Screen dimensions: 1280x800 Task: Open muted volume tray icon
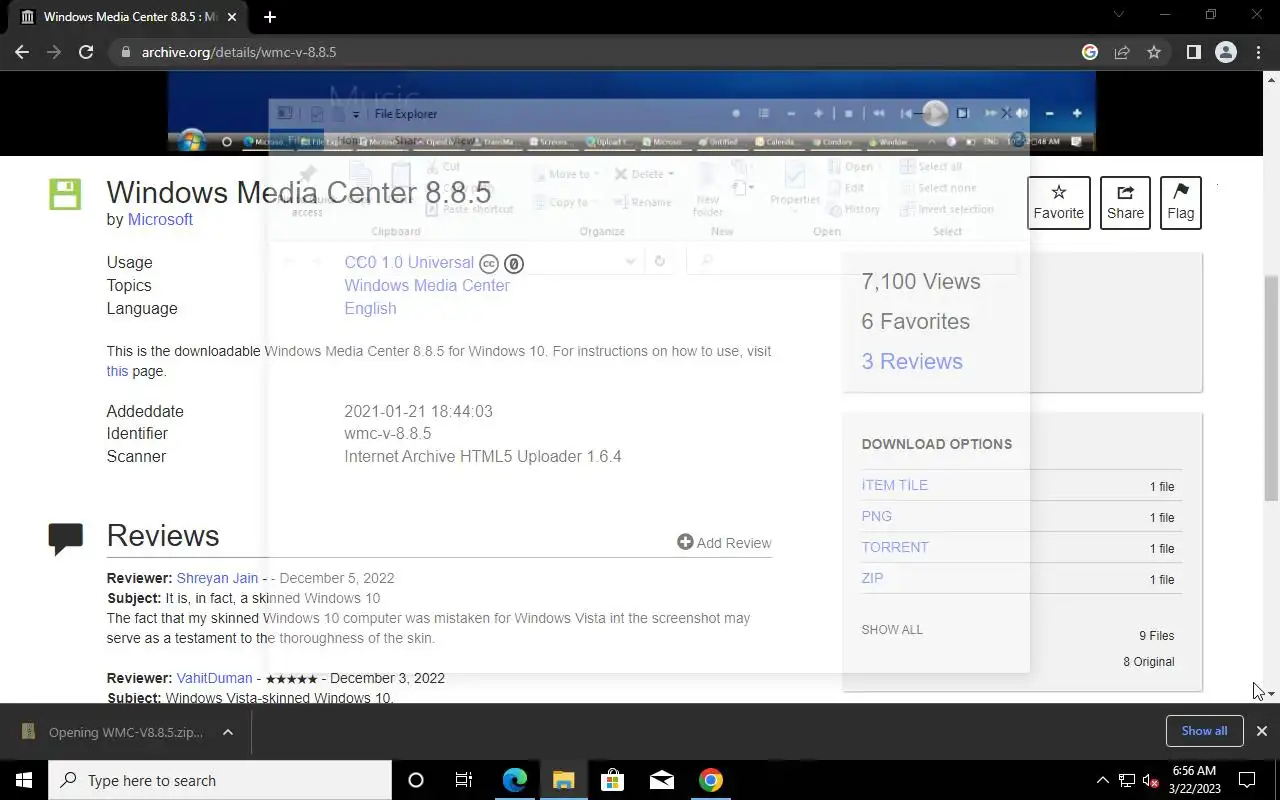[x=1151, y=780]
